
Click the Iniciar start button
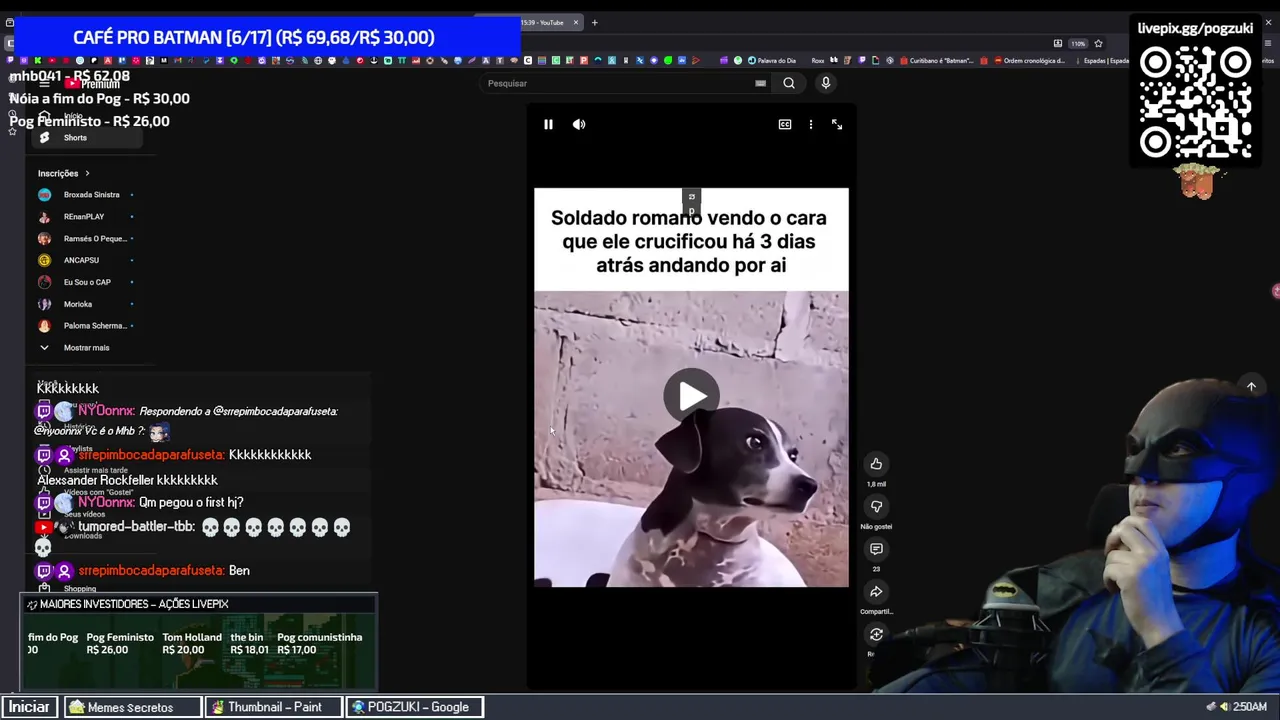pyautogui.click(x=29, y=707)
